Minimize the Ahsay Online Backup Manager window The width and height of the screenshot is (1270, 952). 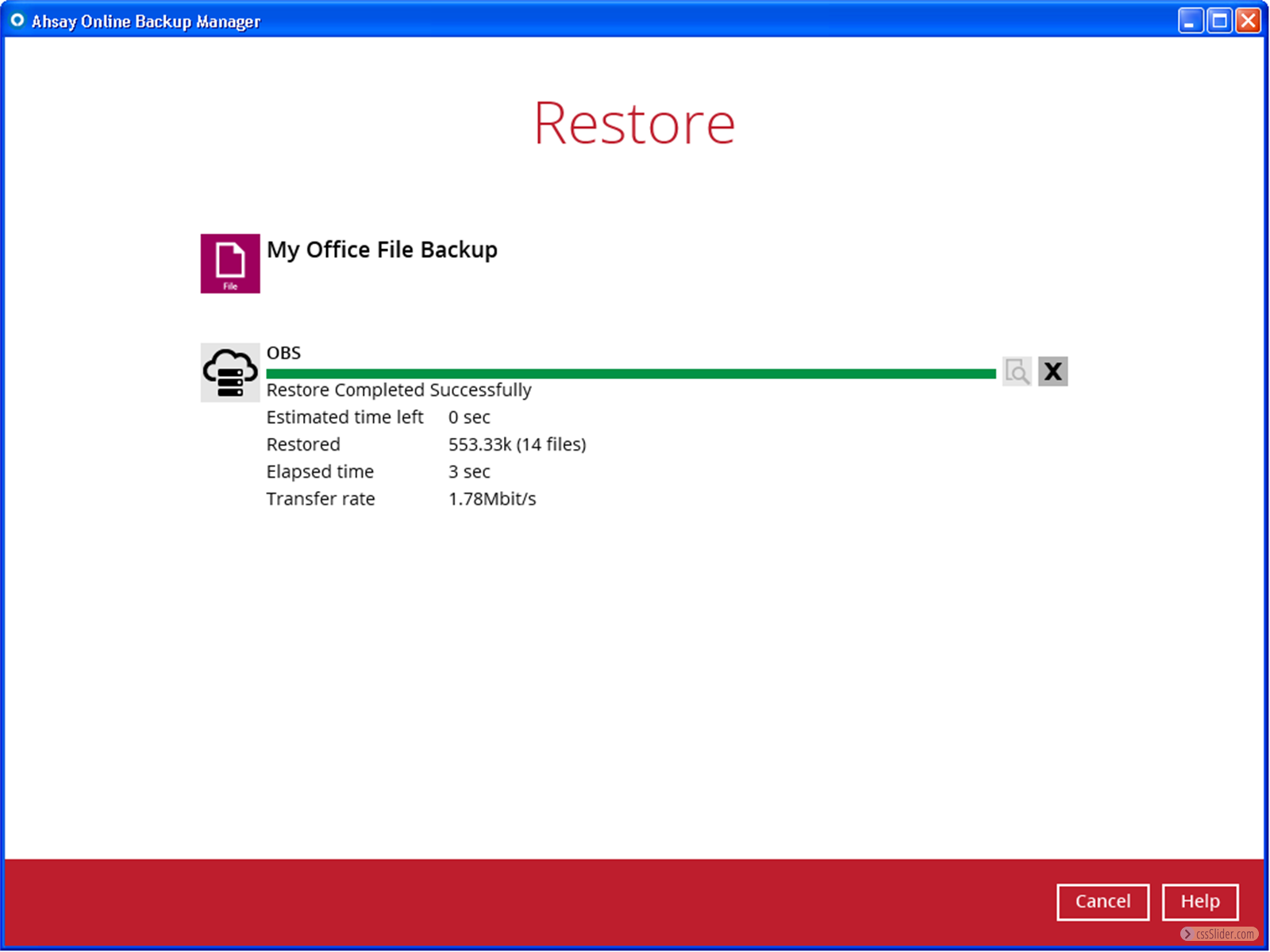[x=1190, y=21]
